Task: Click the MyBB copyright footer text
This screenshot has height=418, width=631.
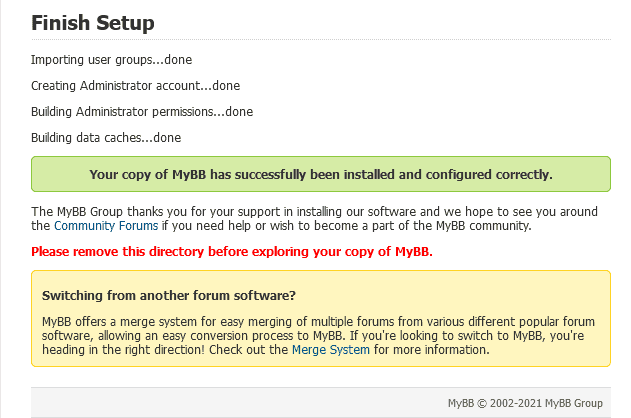Action: point(525,403)
